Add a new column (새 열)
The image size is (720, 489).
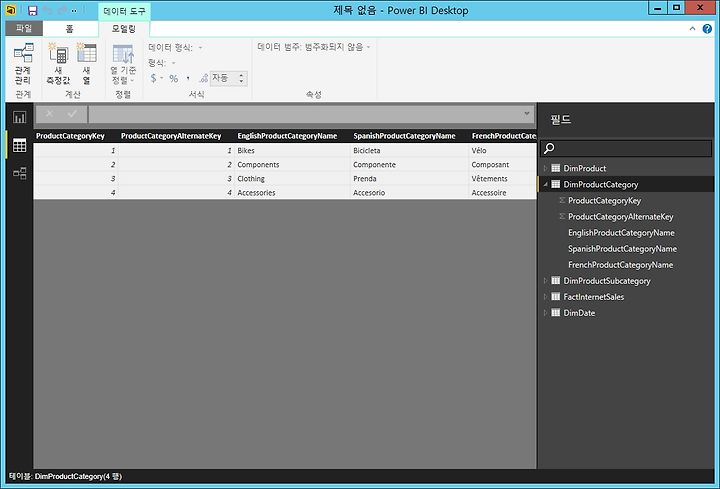tap(86, 64)
